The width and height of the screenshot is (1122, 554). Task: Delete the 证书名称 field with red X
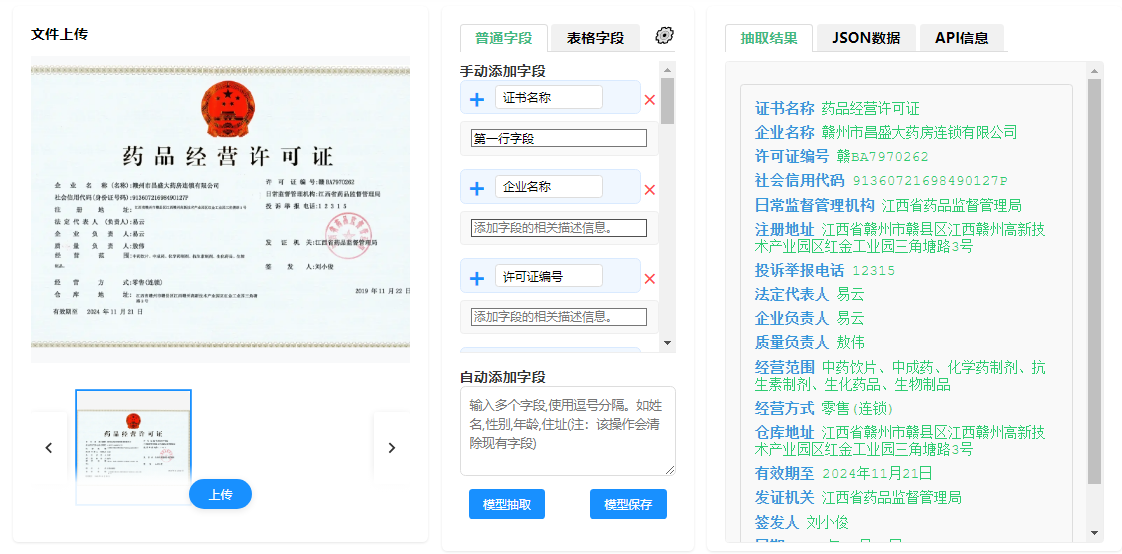(x=650, y=100)
